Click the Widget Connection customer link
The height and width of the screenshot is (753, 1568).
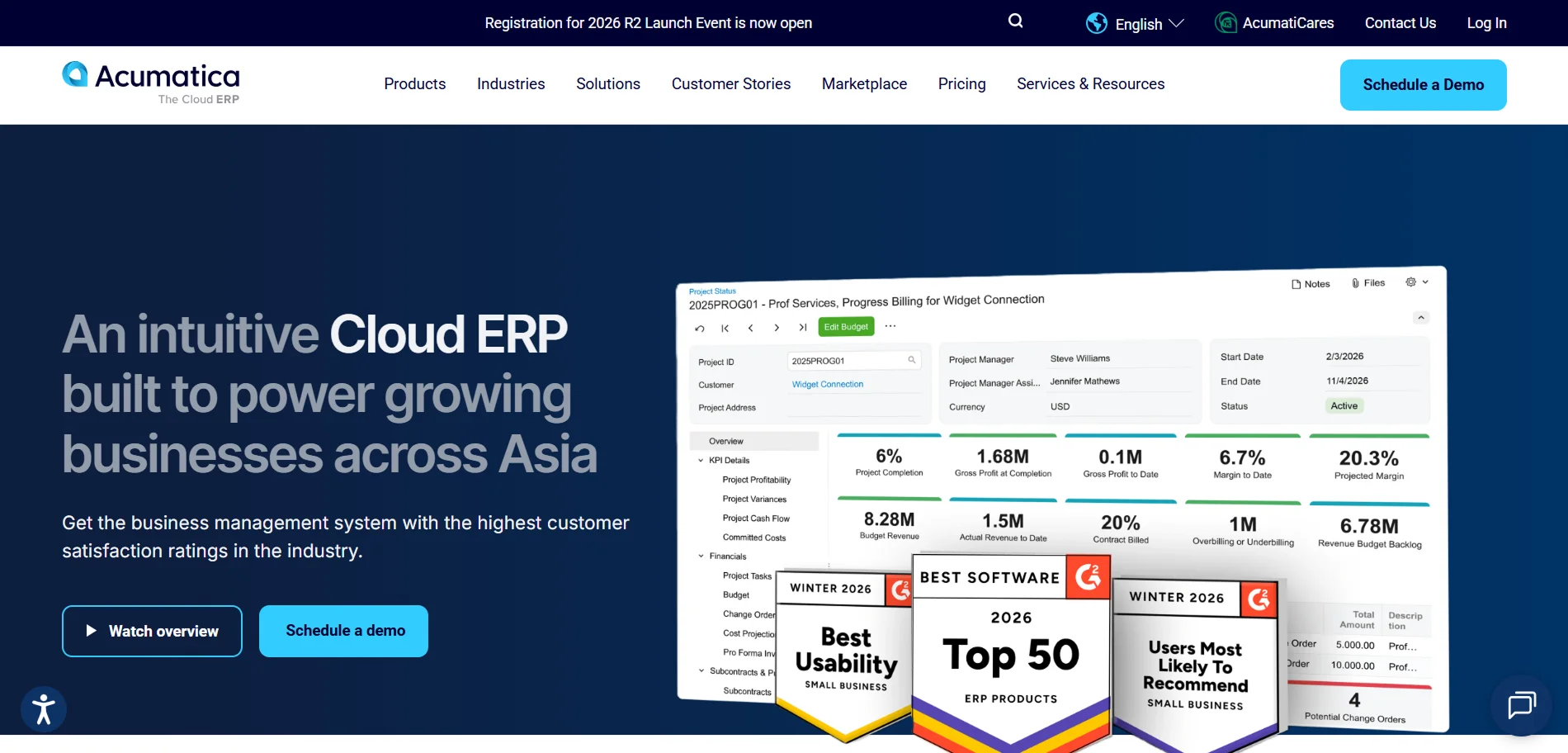(828, 384)
